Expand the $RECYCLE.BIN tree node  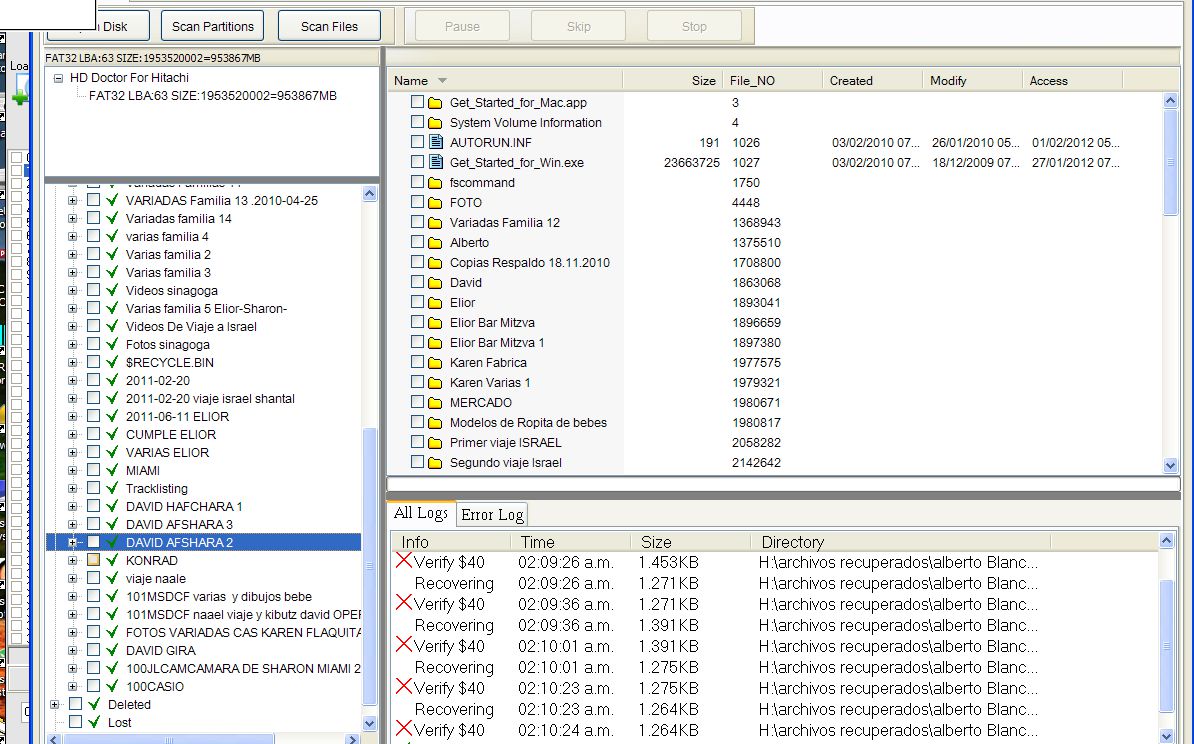[x=72, y=362]
